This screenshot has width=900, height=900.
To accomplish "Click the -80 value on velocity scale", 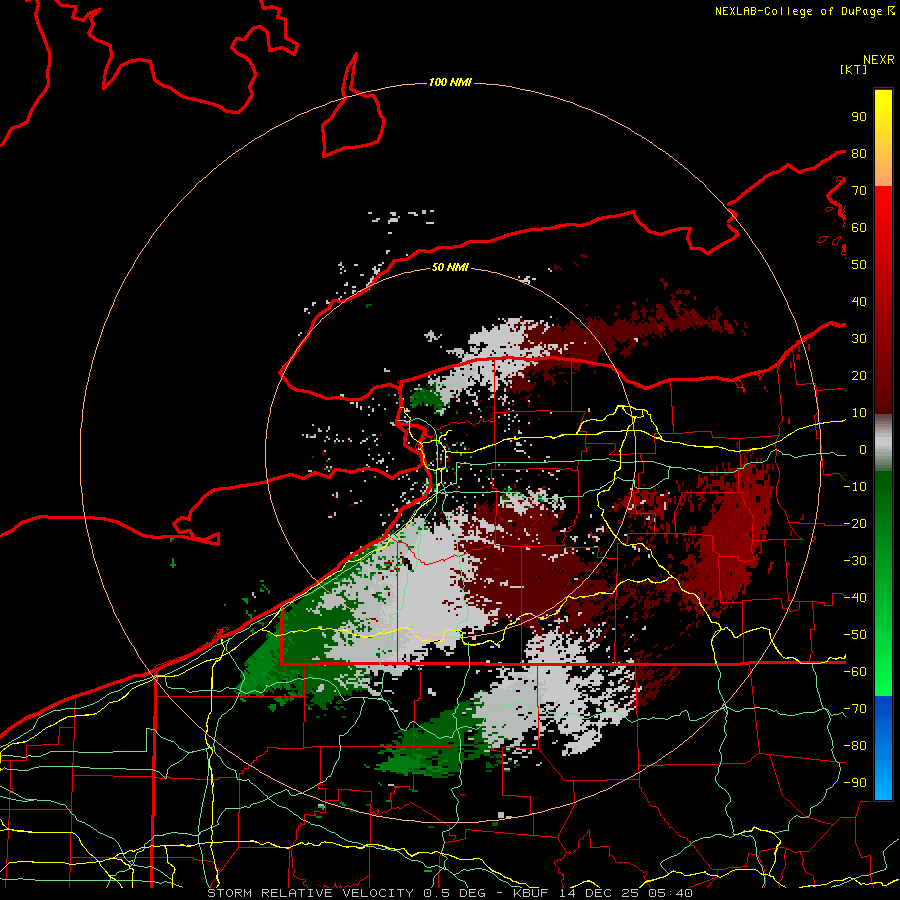I will point(855,746).
